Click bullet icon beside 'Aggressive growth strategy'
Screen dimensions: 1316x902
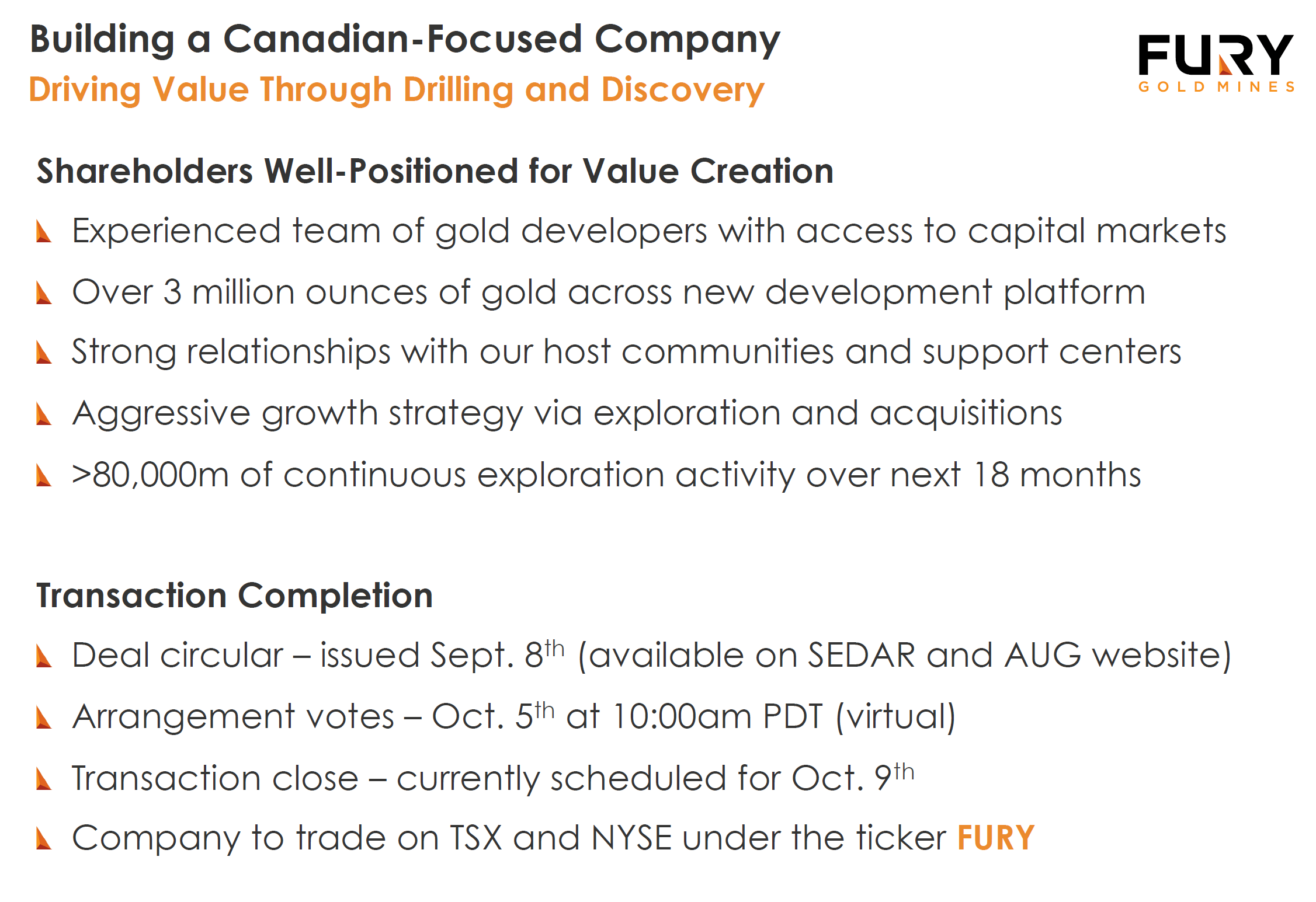pos(44,414)
